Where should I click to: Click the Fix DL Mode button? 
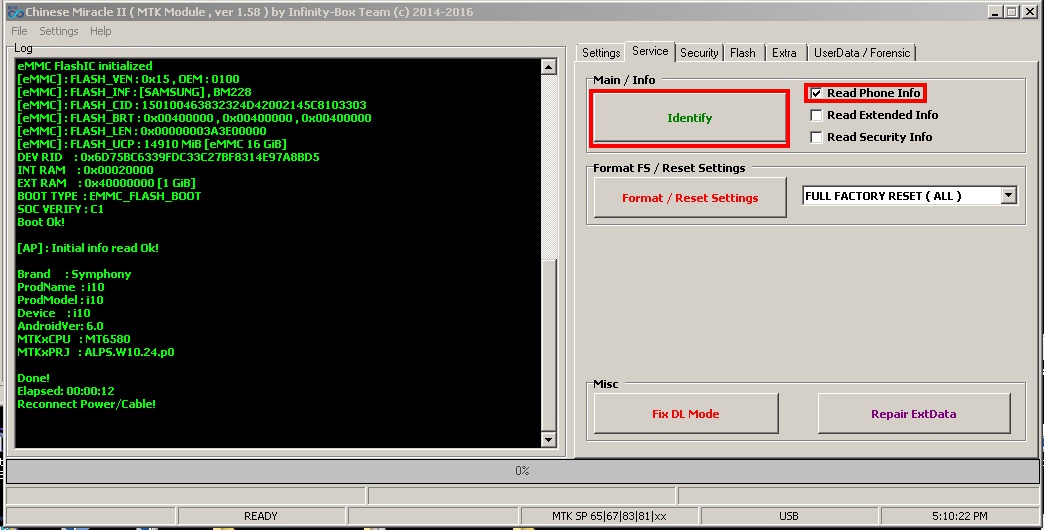pos(686,413)
